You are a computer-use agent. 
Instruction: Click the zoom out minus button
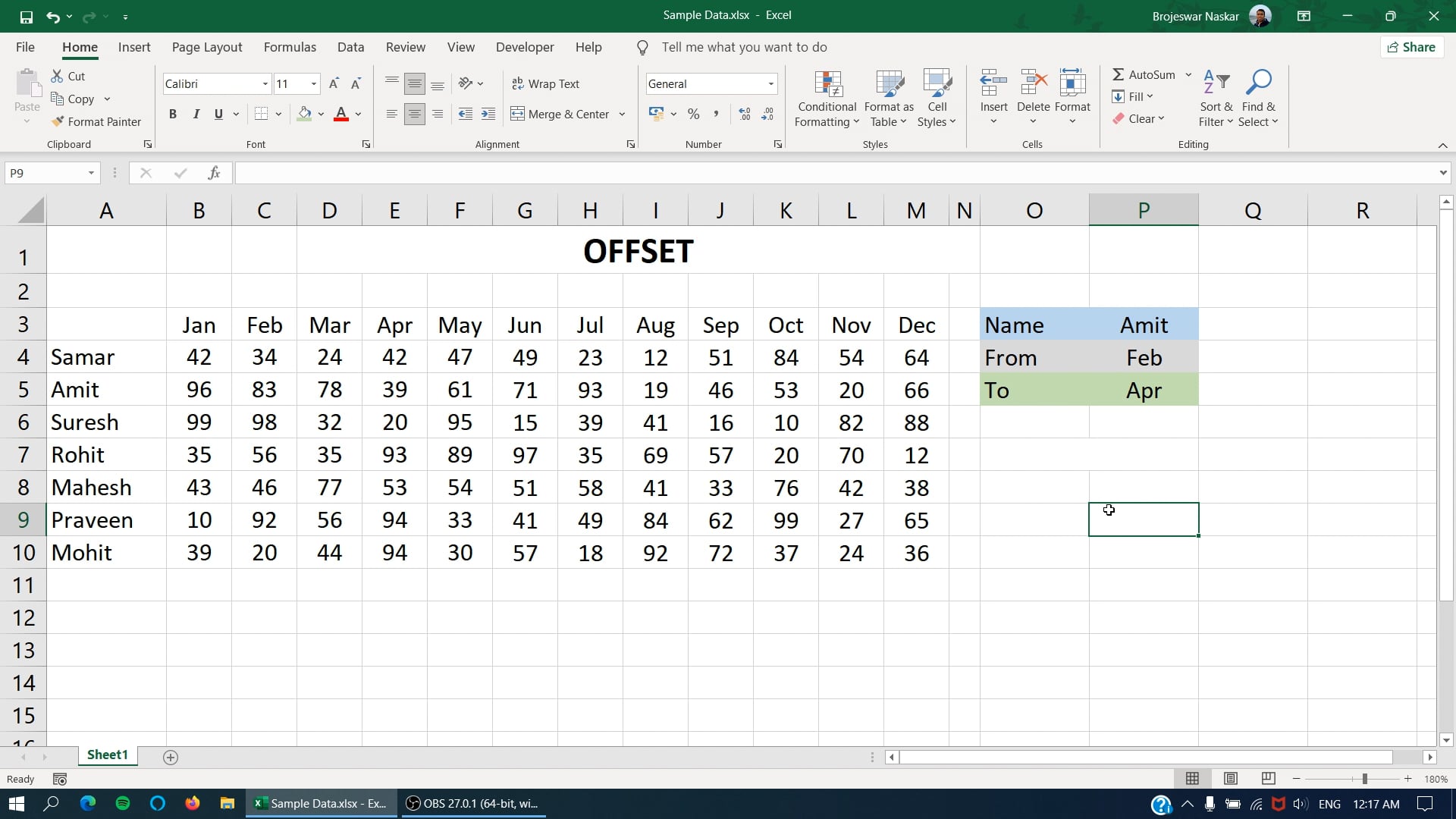1297,779
